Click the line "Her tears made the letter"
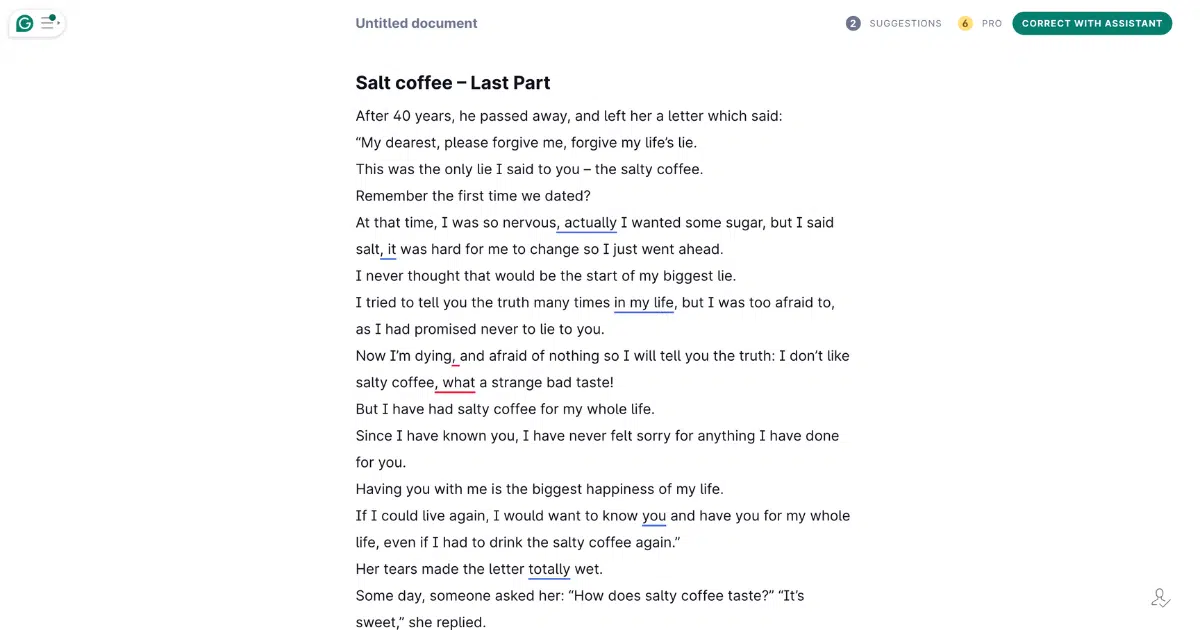1200x630 pixels. point(440,569)
